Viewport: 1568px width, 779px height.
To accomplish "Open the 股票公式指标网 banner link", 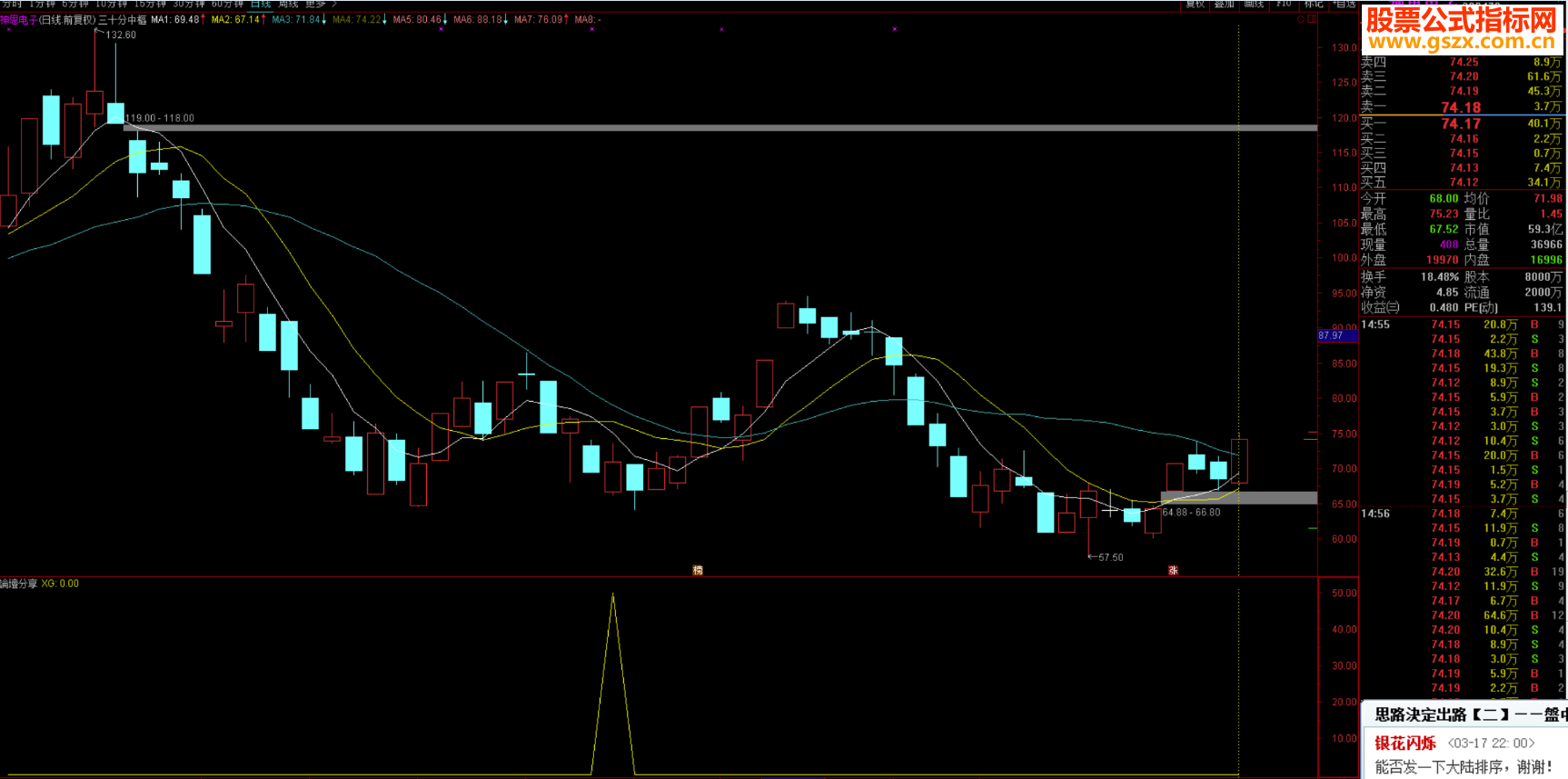I will pyautogui.click(x=1462, y=28).
